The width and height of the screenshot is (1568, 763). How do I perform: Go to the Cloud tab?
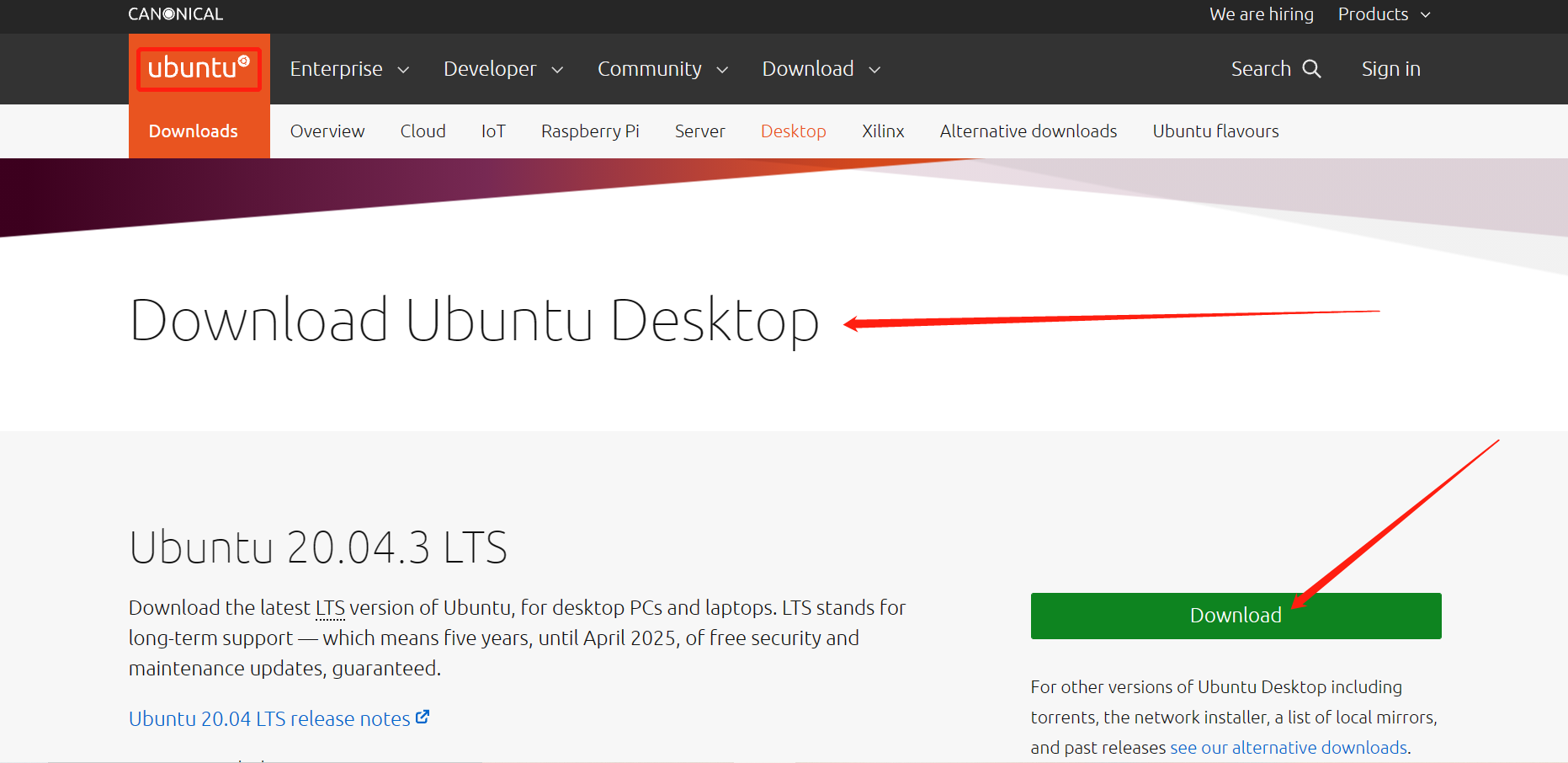pyautogui.click(x=423, y=131)
